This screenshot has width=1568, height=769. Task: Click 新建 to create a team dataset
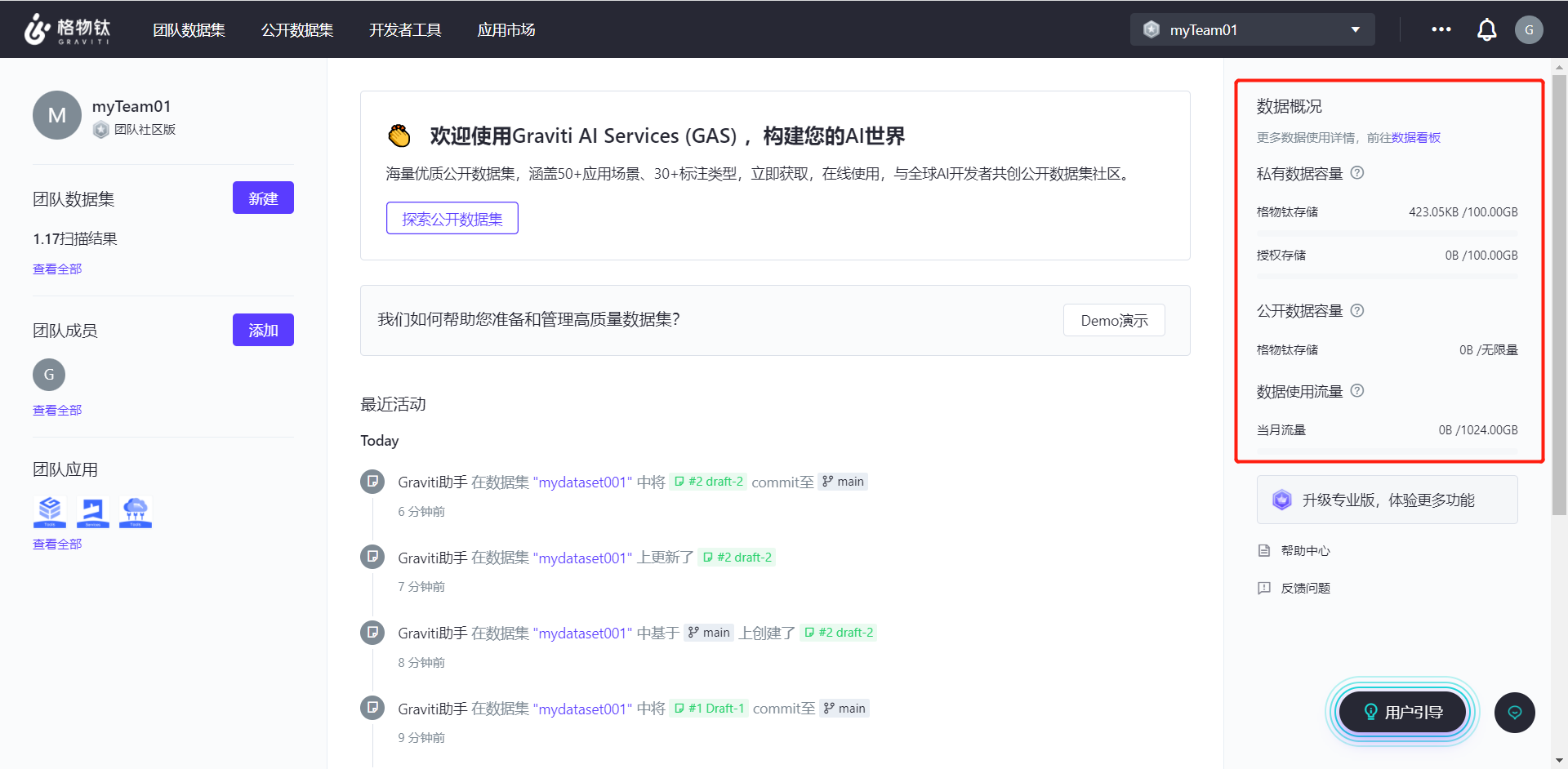(263, 198)
